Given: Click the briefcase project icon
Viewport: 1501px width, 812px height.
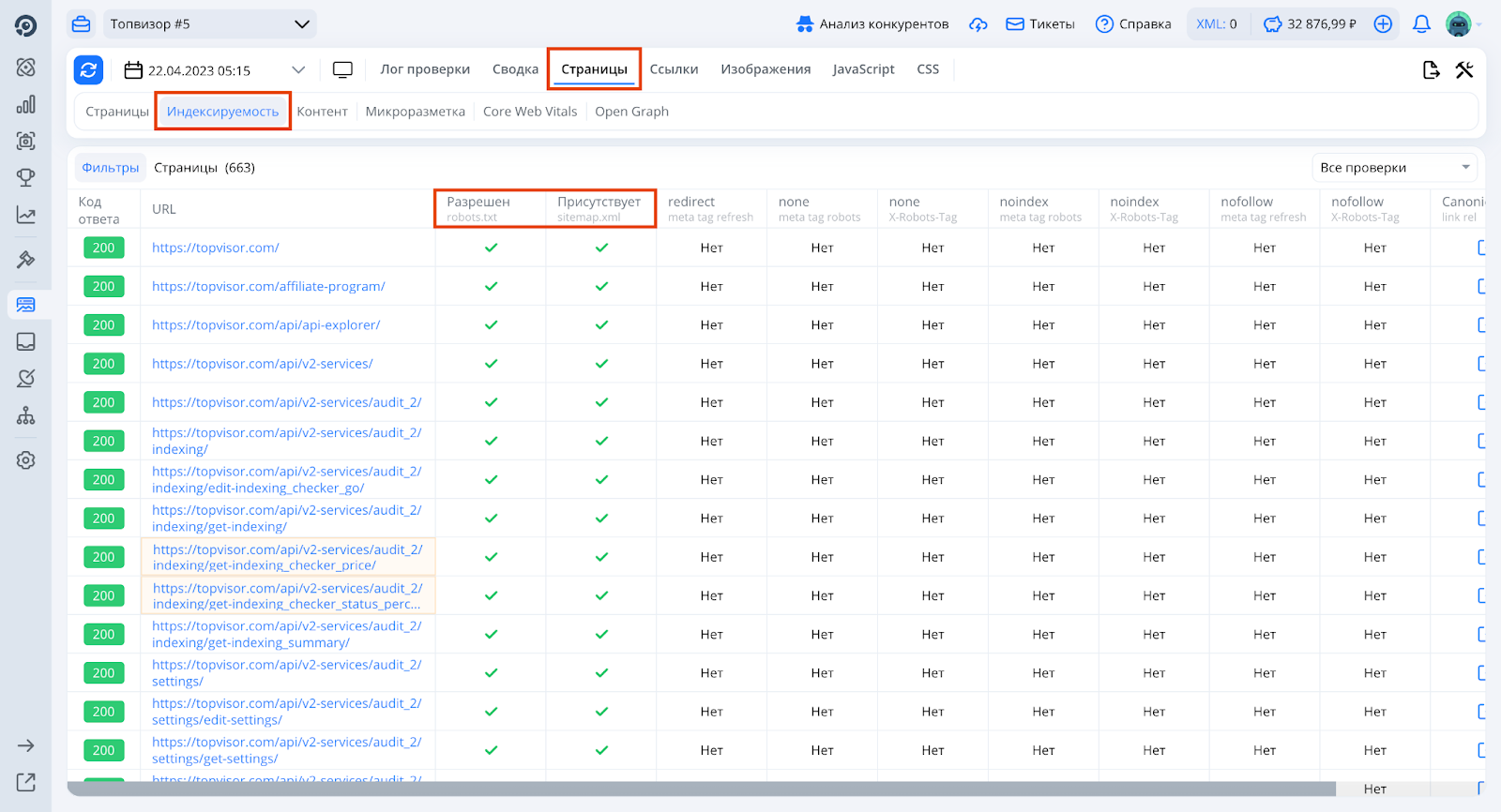Looking at the screenshot, I should pos(82,24).
